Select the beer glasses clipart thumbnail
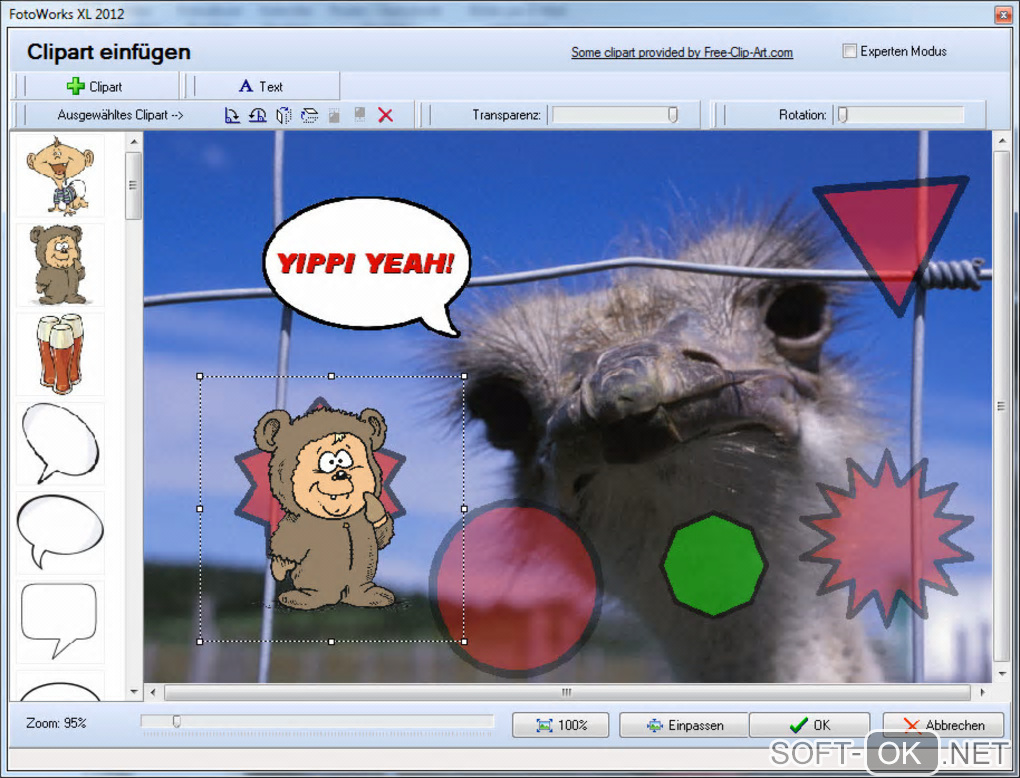The image size is (1020, 778). (60, 355)
